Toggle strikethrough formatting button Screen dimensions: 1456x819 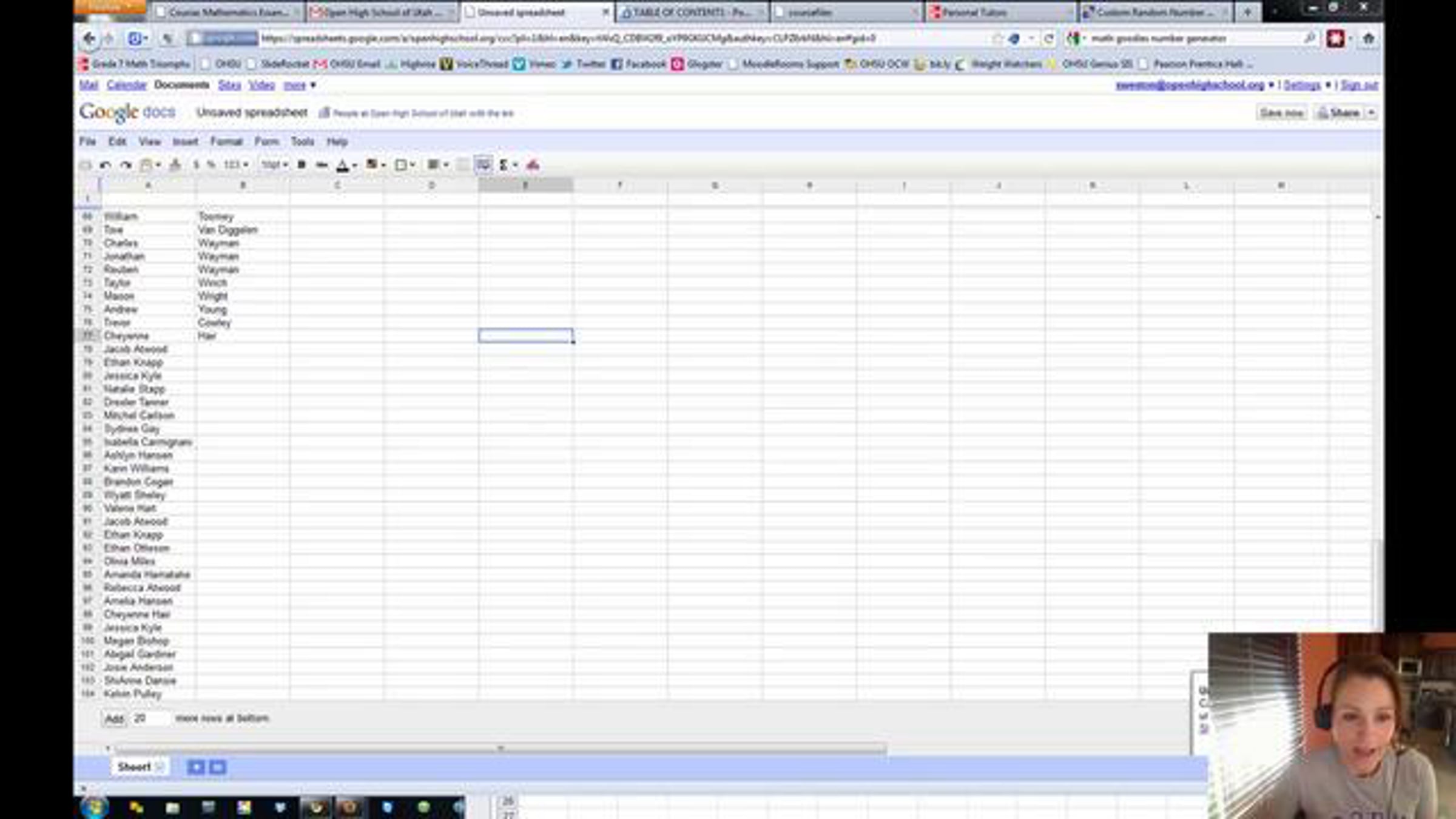322,165
